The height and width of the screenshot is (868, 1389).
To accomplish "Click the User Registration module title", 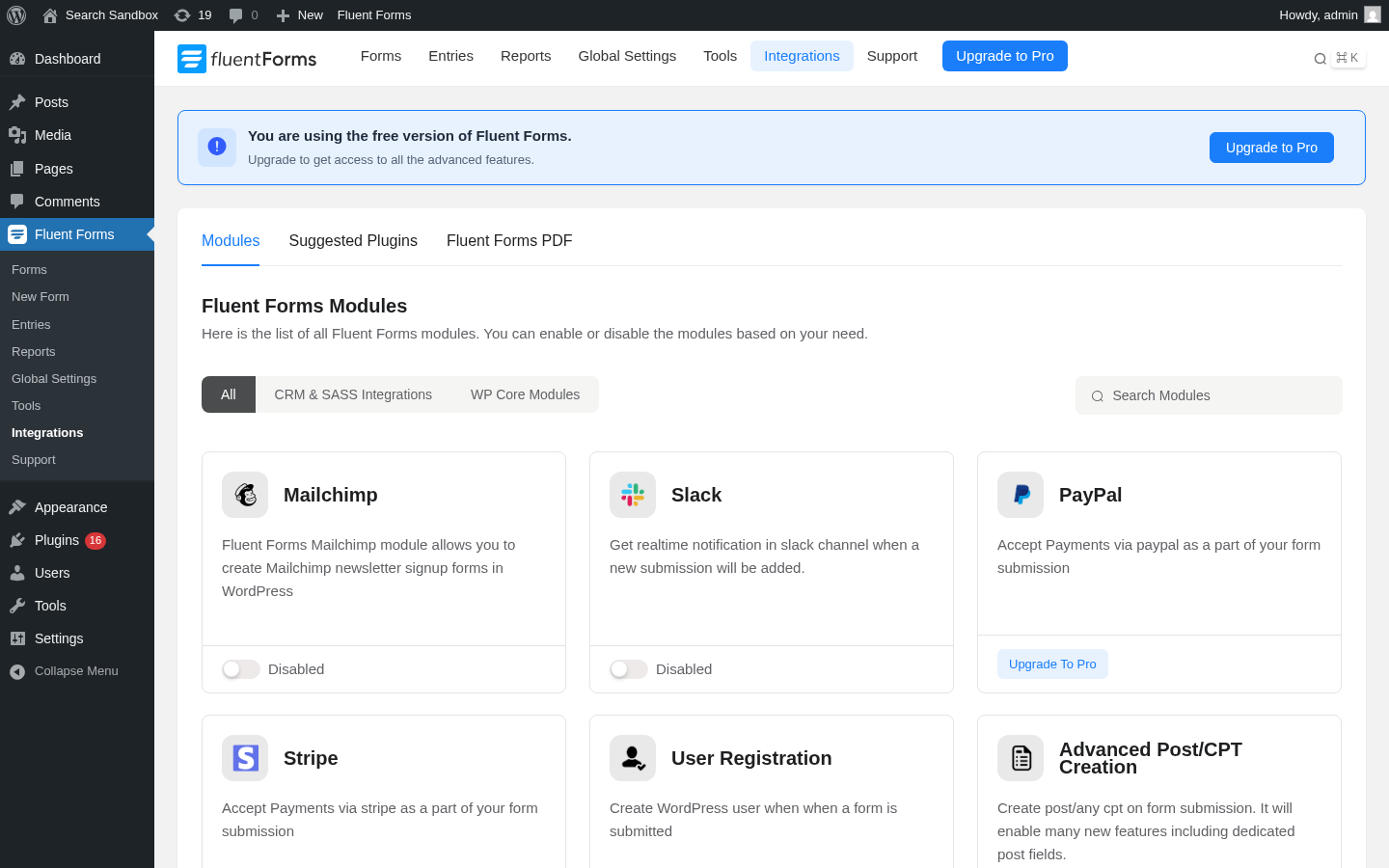I will (x=751, y=758).
